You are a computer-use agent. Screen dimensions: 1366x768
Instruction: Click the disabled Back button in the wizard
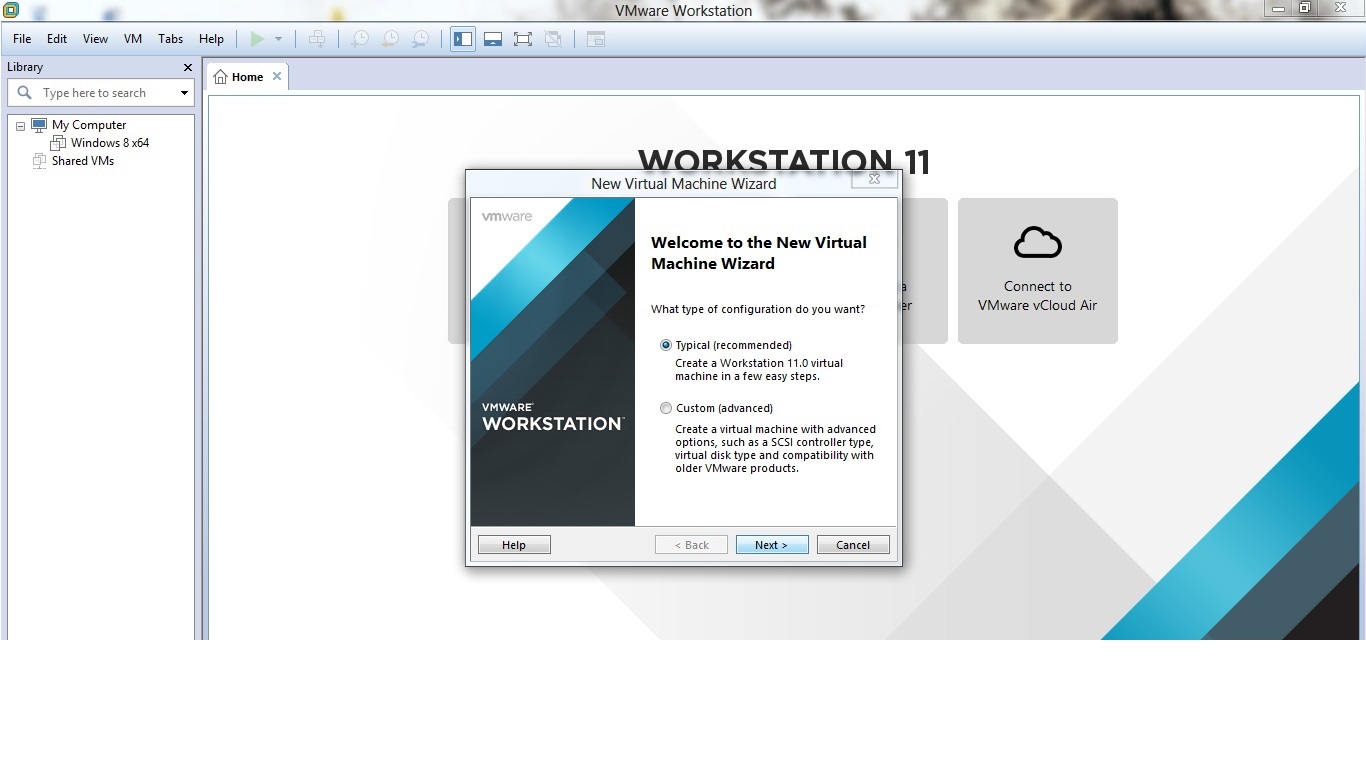(x=691, y=545)
